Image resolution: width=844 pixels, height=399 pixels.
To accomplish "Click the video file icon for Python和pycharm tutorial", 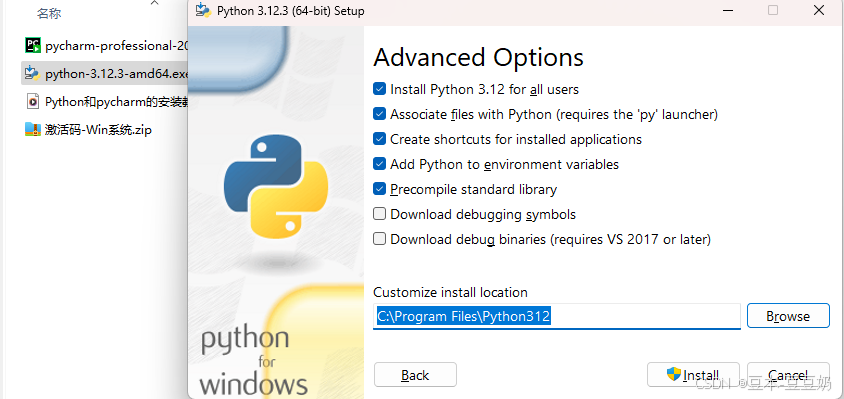I will tap(33, 101).
